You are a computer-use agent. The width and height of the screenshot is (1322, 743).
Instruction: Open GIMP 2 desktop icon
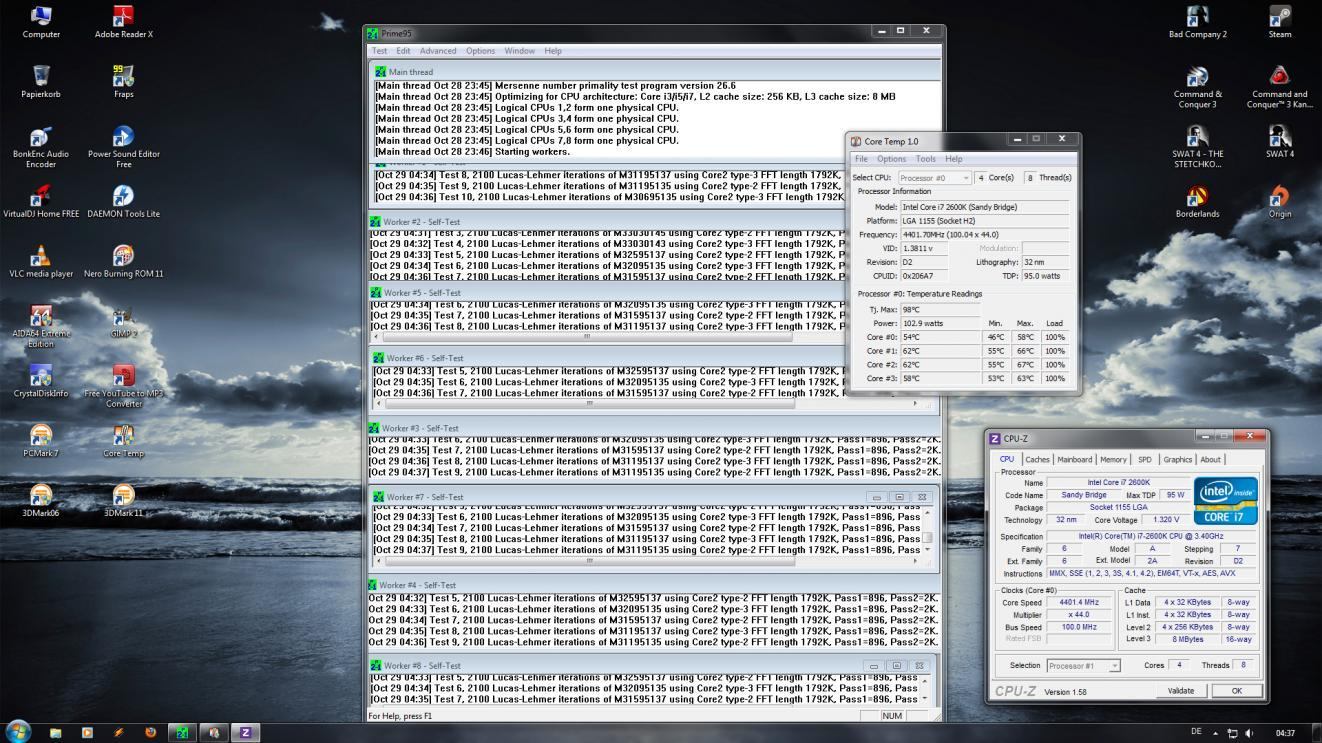click(x=123, y=321)
